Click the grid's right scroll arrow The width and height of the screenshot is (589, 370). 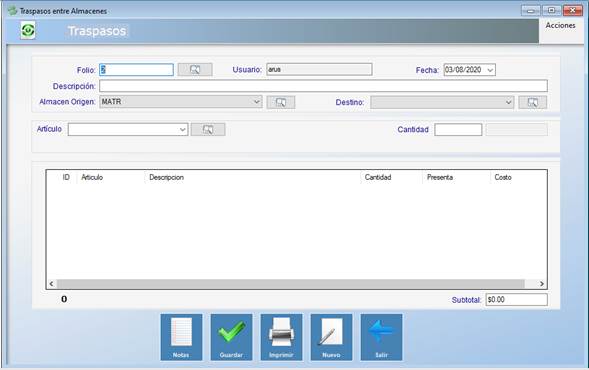click(x=542, y=284)
